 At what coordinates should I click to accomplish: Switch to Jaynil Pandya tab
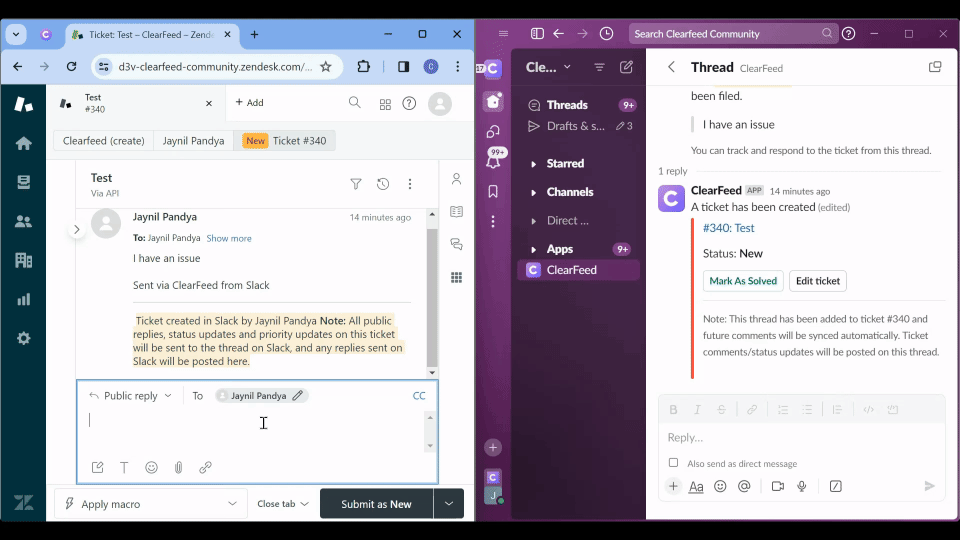click(x=194, y=141)
